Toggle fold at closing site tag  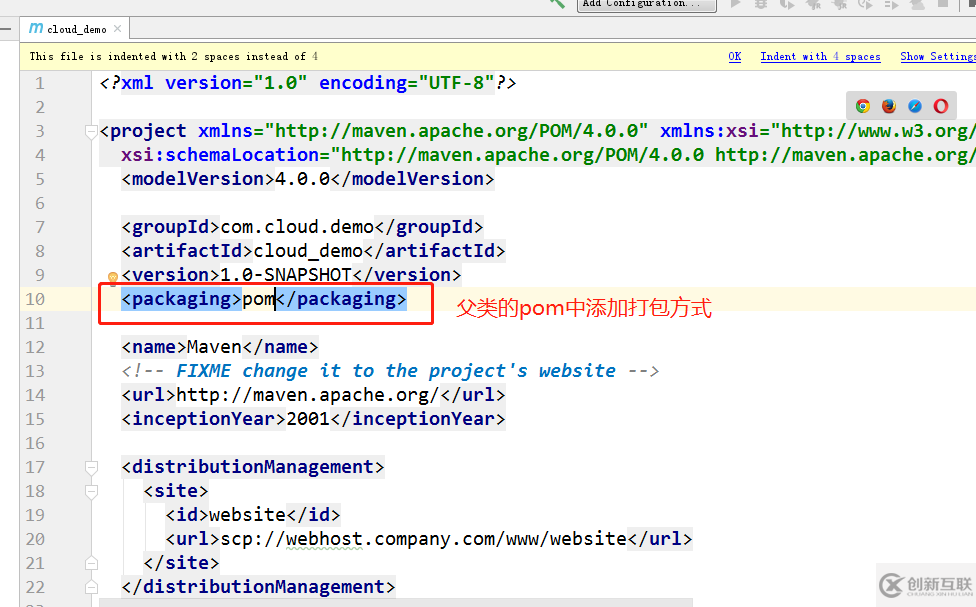(x=91, y=563)
